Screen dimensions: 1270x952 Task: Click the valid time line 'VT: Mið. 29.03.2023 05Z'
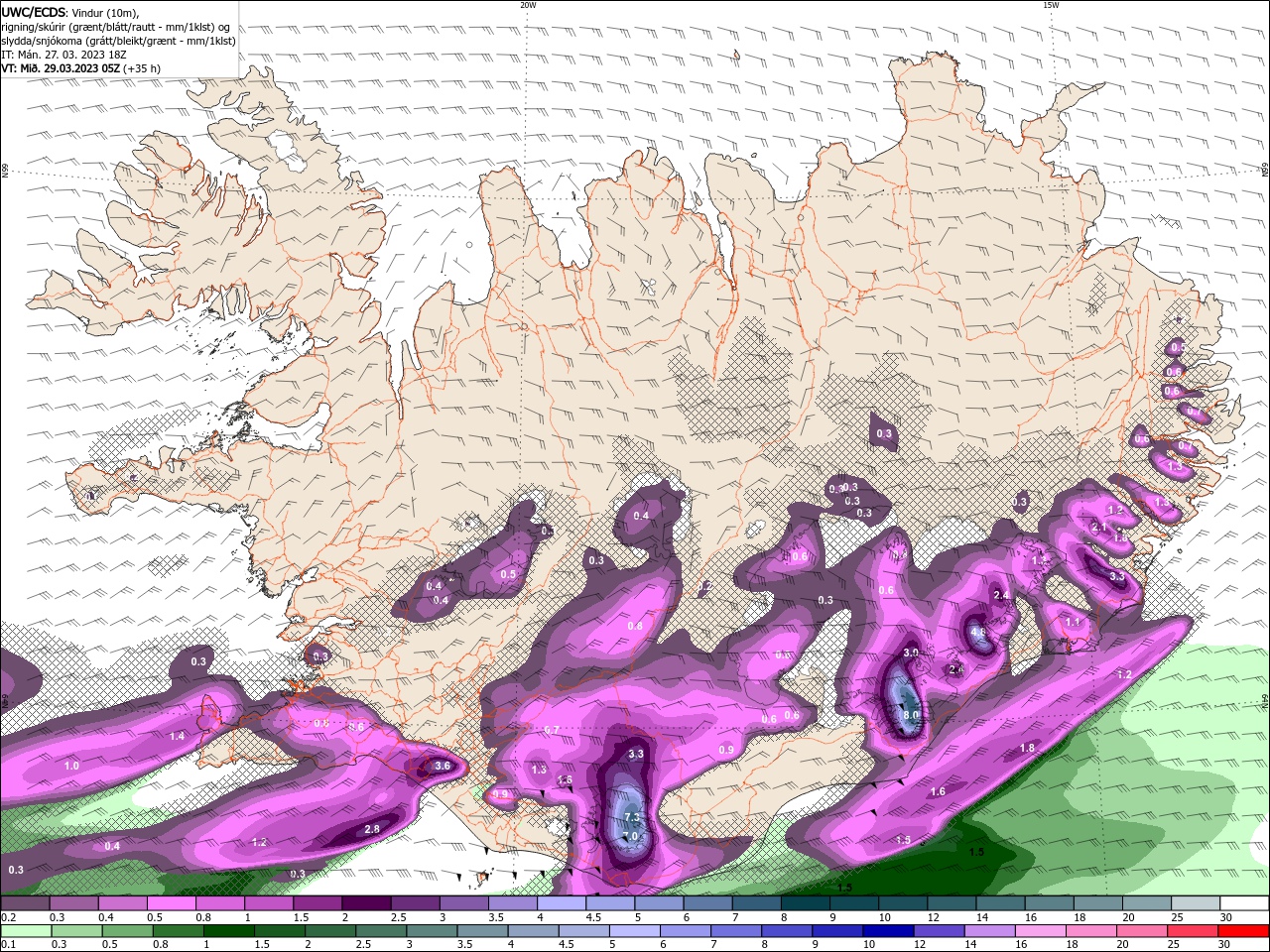click(x=62, y=68)
